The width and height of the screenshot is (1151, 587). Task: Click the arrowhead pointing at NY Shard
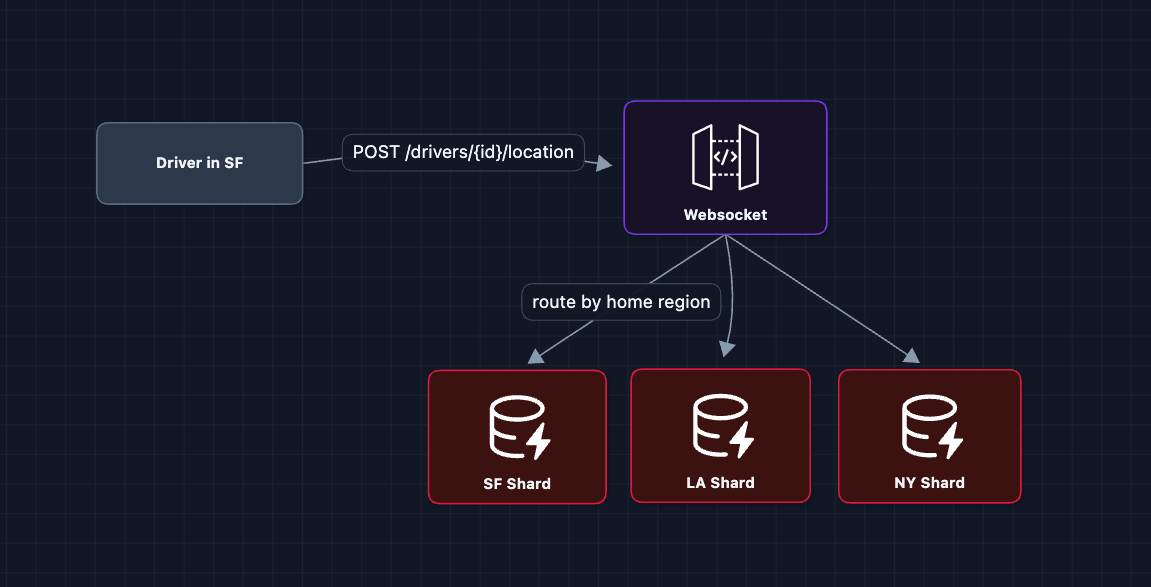[x=909, y=354]
